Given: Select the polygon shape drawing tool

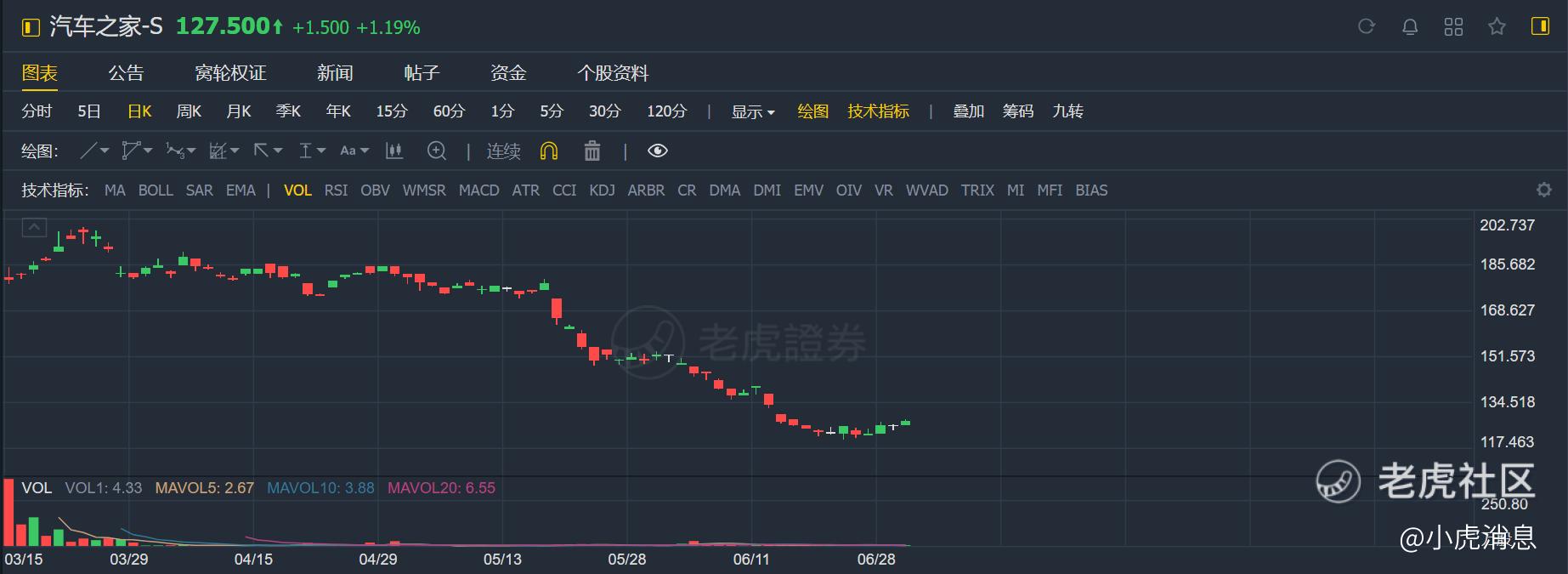Looking at the screenshot, I should (131, 151).
